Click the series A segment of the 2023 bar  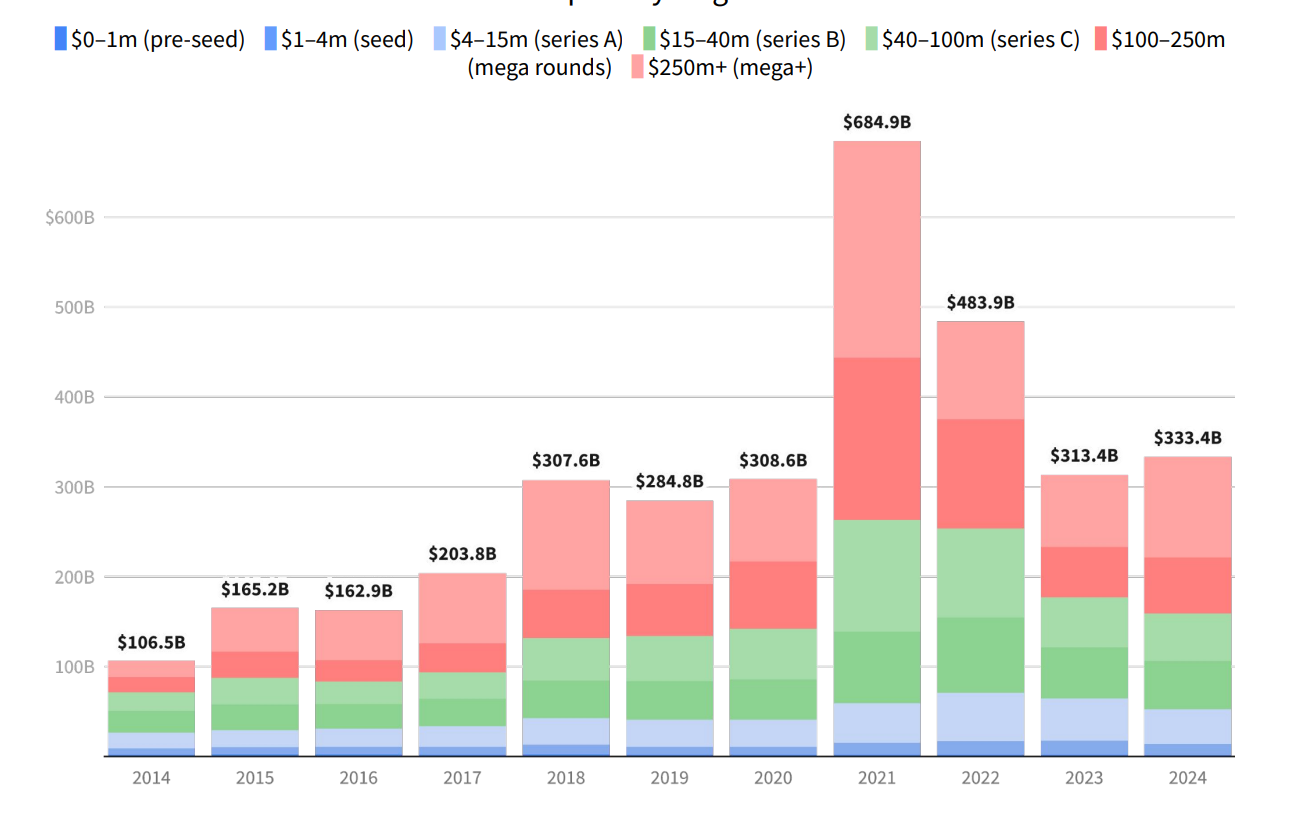pos(1084,719)
